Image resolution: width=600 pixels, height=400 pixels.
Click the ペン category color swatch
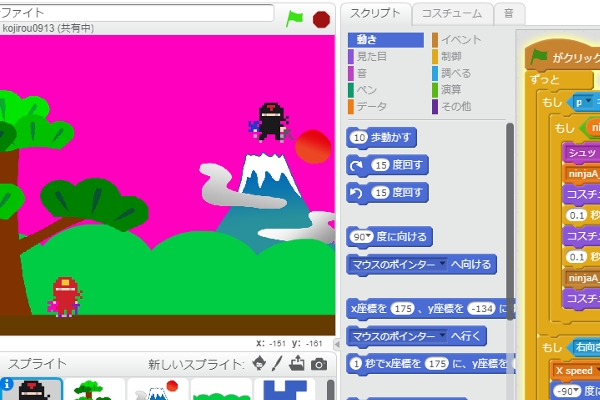[x=351, y=90]
